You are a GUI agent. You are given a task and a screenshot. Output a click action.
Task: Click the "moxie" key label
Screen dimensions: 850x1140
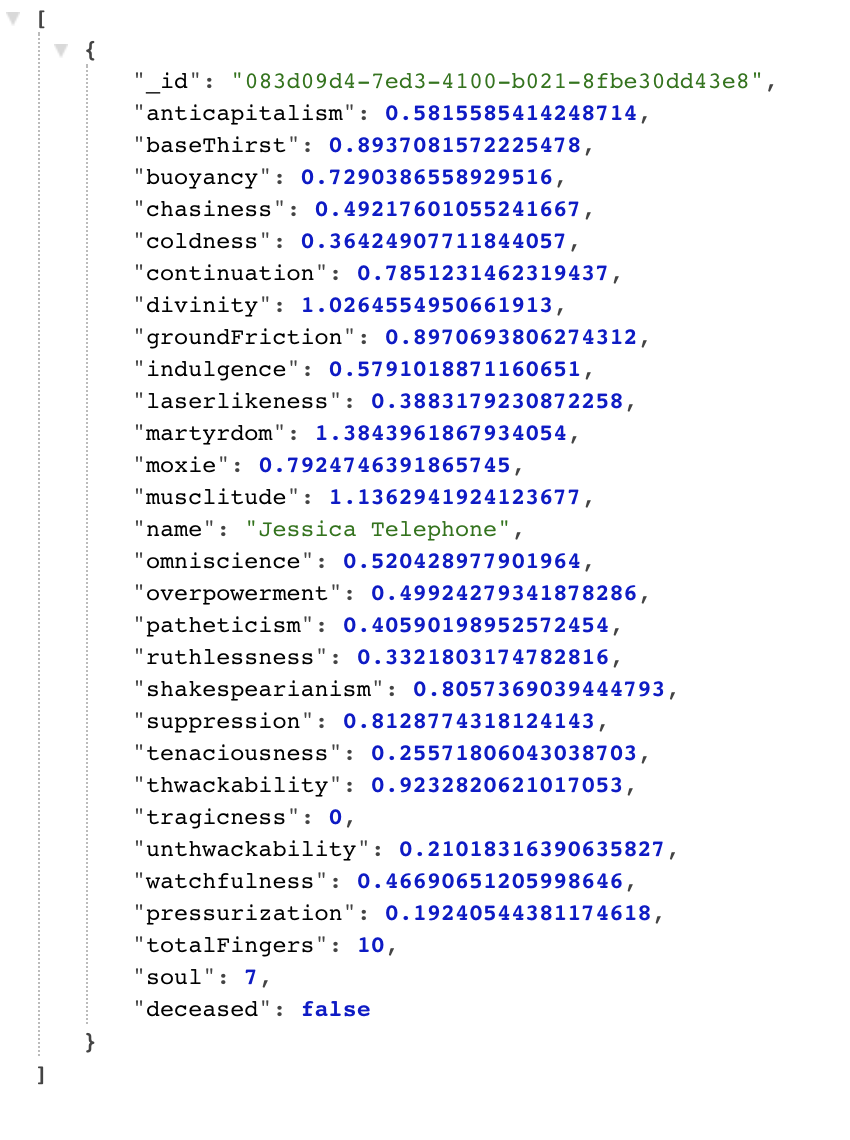click(182, 465)
